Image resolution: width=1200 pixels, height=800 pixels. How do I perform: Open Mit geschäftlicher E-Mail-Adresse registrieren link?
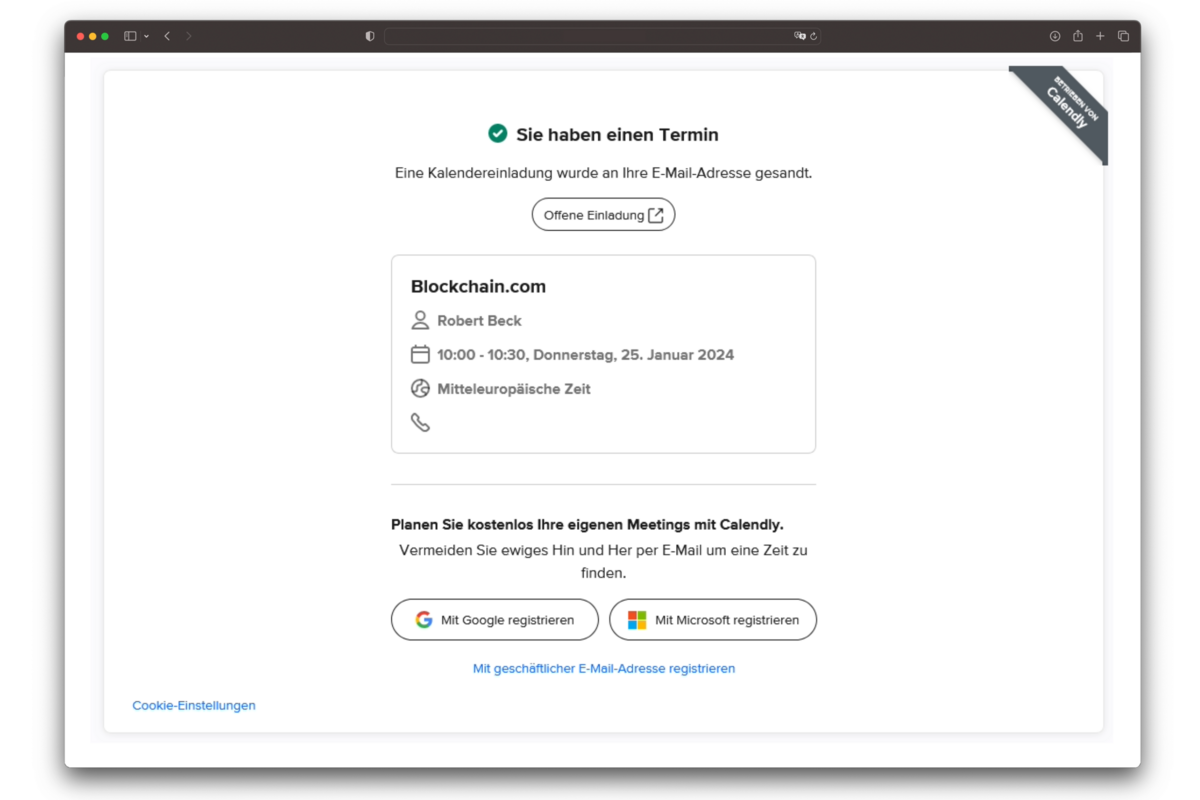[604, 668]
